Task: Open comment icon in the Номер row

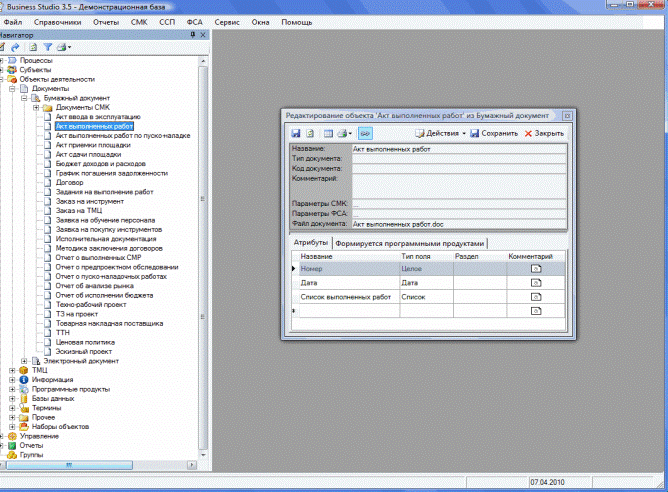Action: (534, 269)
